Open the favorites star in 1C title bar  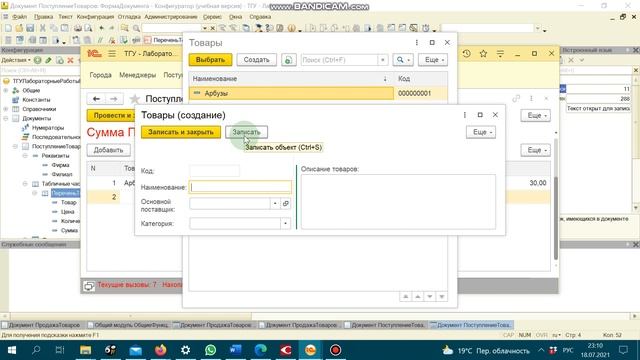[483, 53]
